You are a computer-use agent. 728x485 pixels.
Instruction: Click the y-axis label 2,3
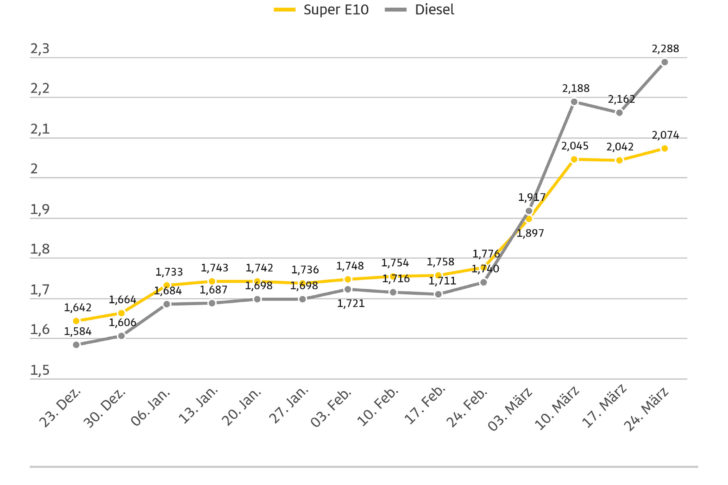point(40,49)
